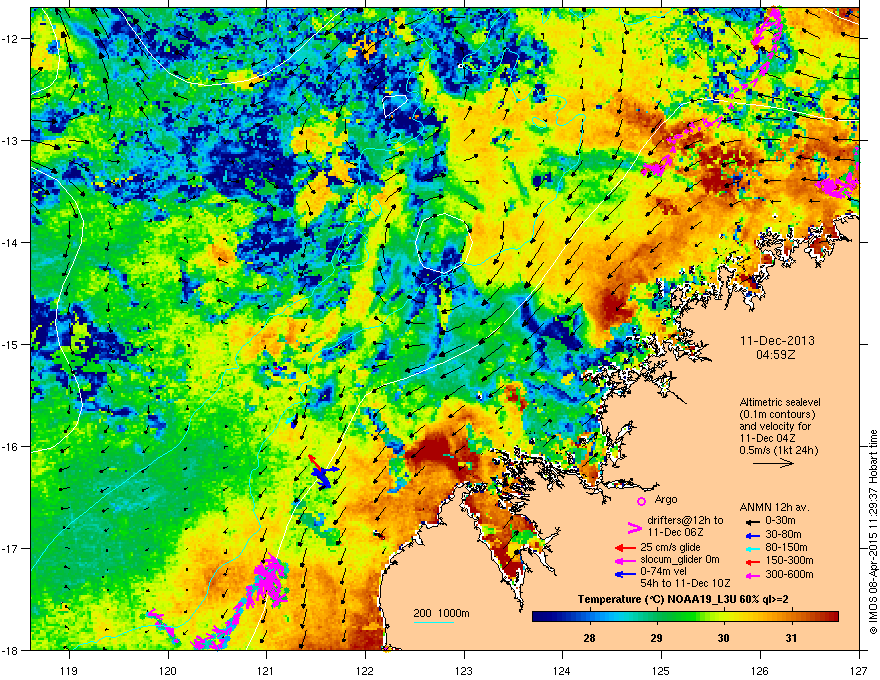Click the temperature color bar at 28
Image resolution: width=880 pixels, height=680 pixels.
(589, 617)
